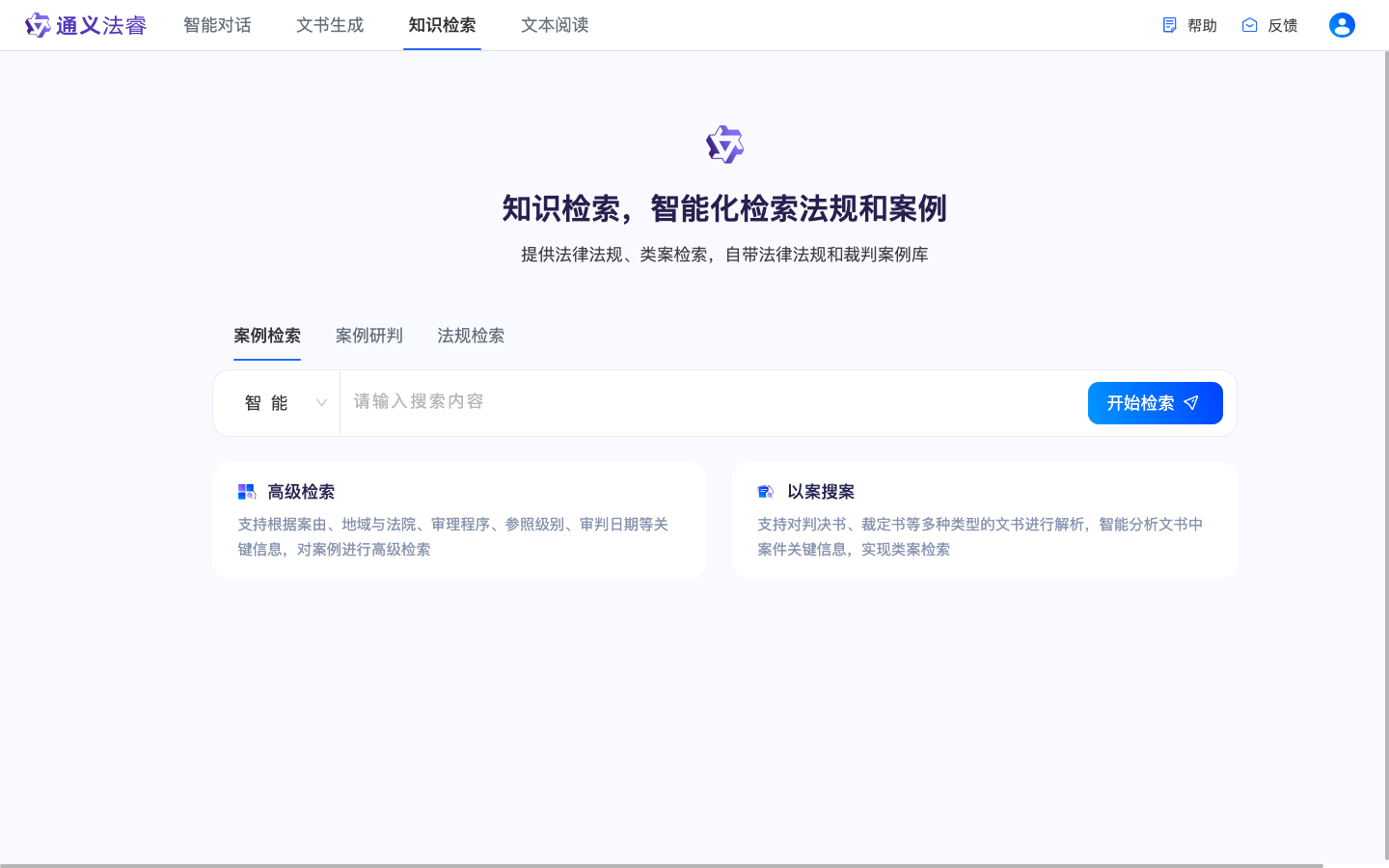This screenshot has height=868, width=1389.
Task: Select the 文本阅读 navigation item
Action: (x=555, y=25)
